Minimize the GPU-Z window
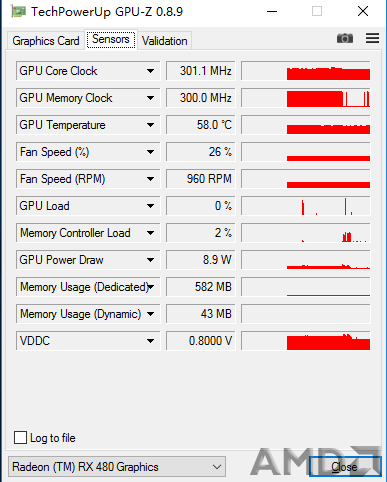This screenshot has height=482, width=387. click(x=272, y=12)
